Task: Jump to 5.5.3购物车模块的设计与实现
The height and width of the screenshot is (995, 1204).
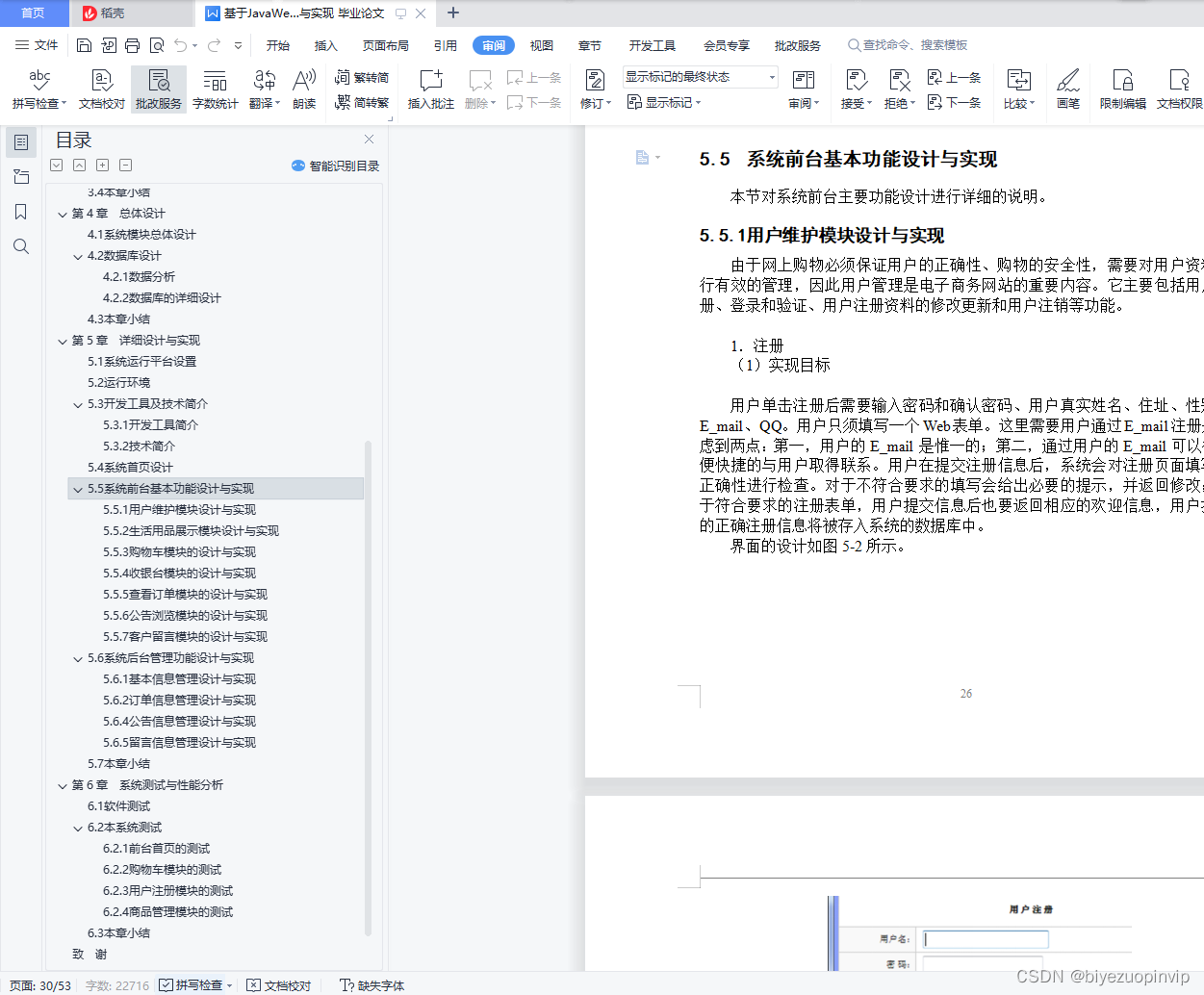Action: [x=179, y=552]
